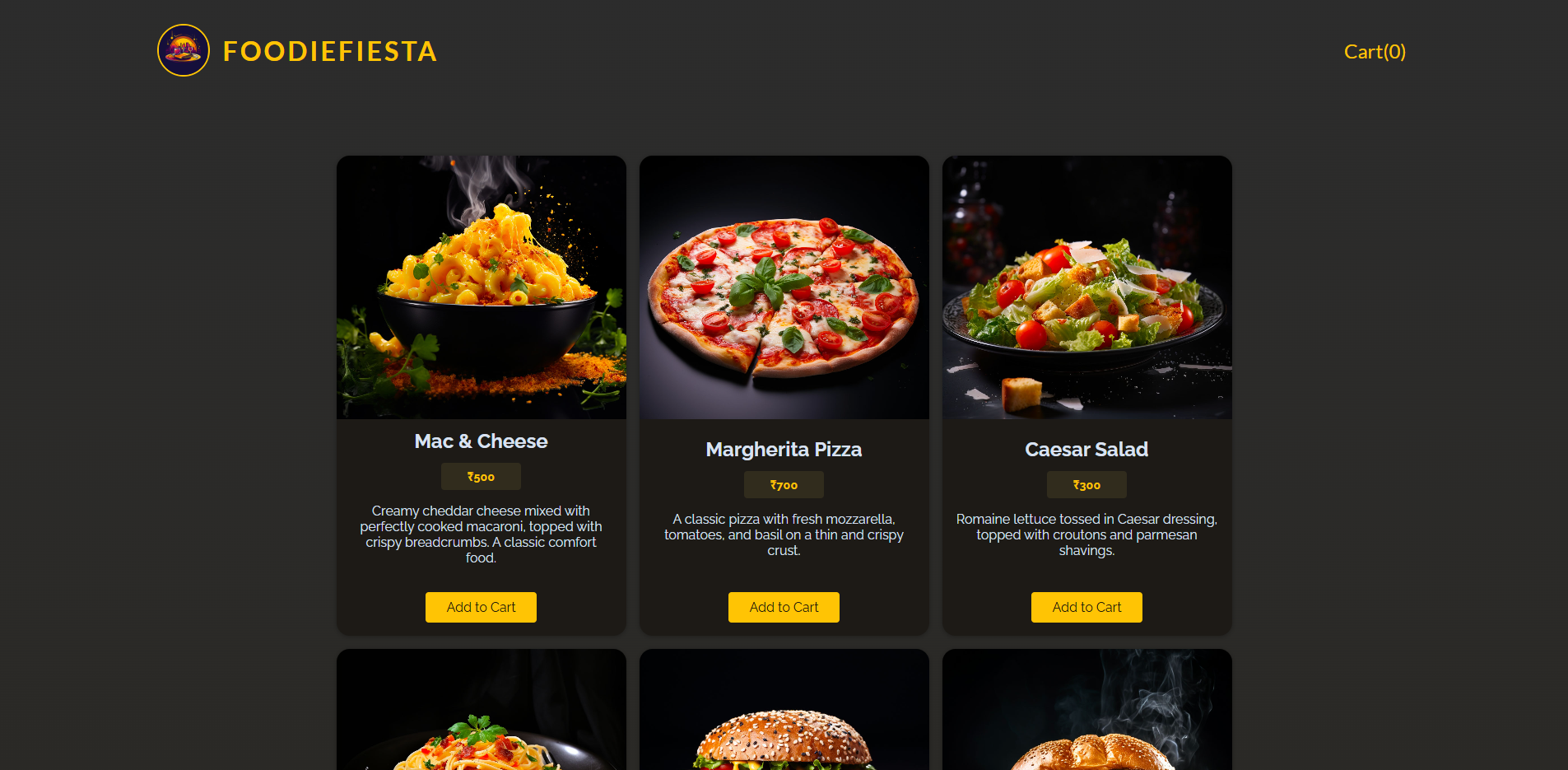Add Caesar Salad to cart
This screenshot has width=1568, height=770.
(x=1086, y=607)
